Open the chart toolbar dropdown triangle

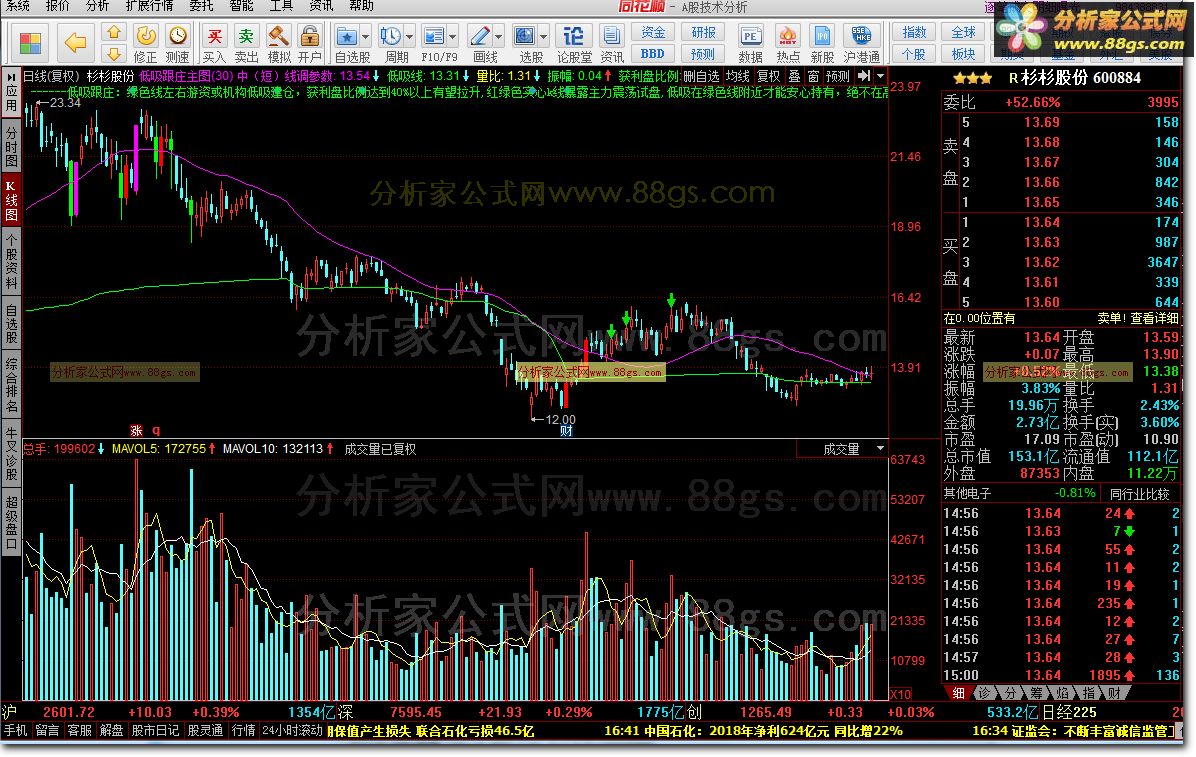[x=880, y=76]
